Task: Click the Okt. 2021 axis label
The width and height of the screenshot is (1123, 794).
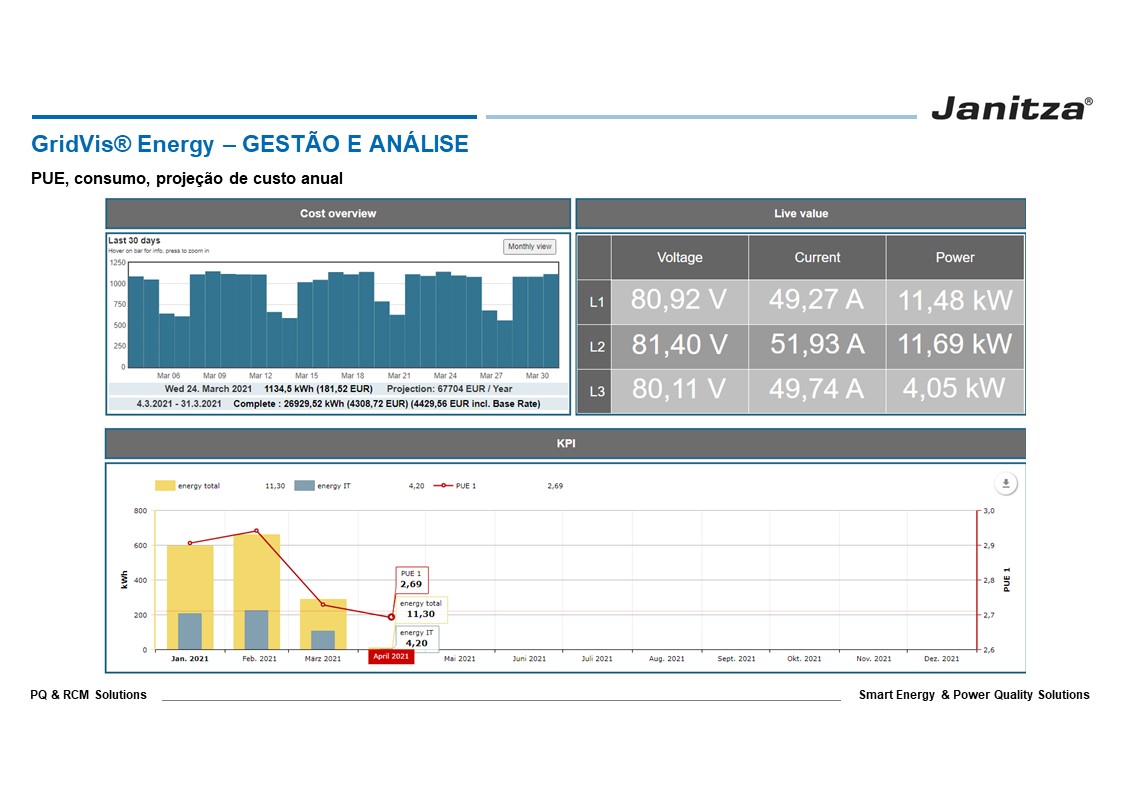Action: pos(804,659)
